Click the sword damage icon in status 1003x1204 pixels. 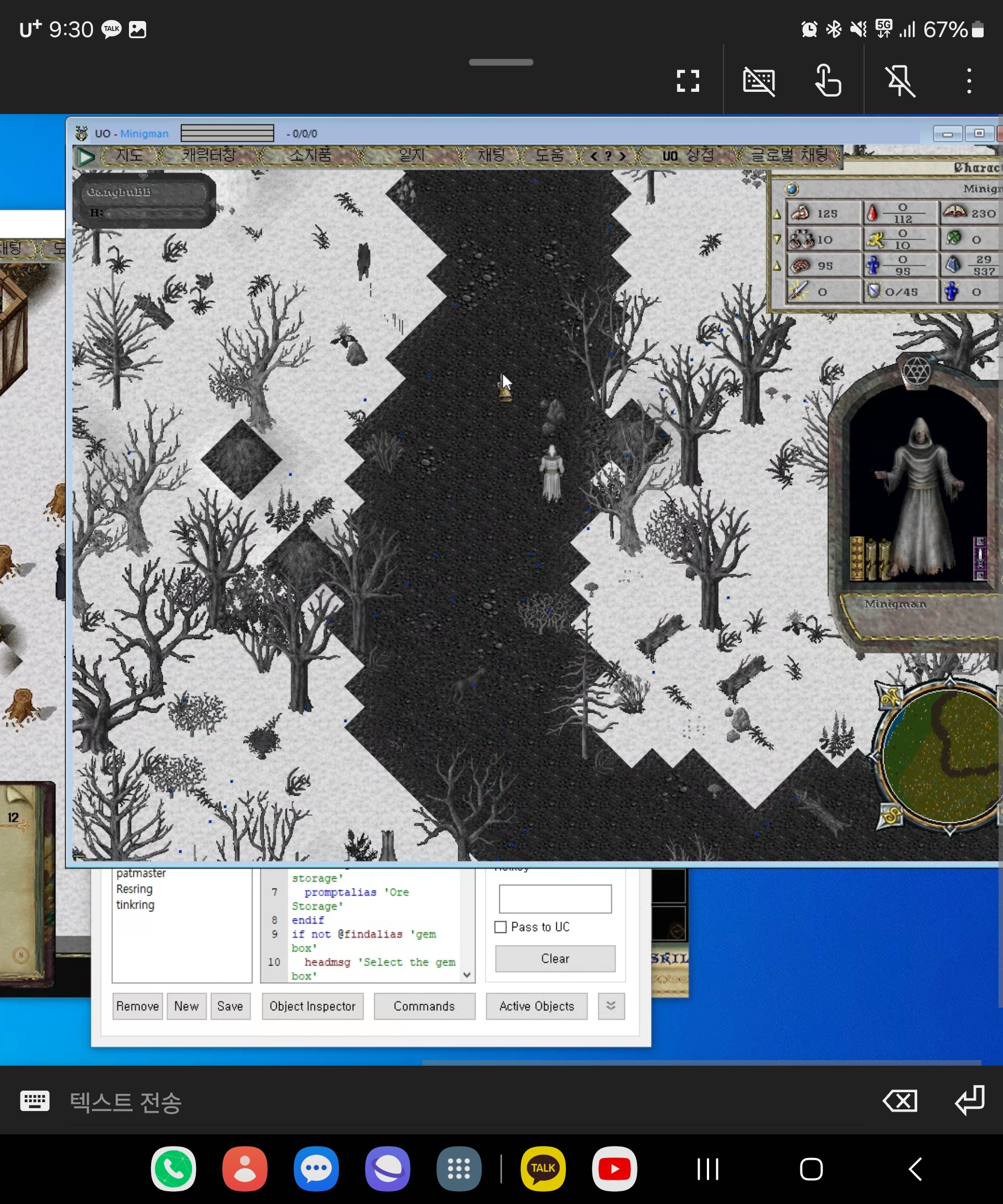pyautogui.click(x=798, y=290)
